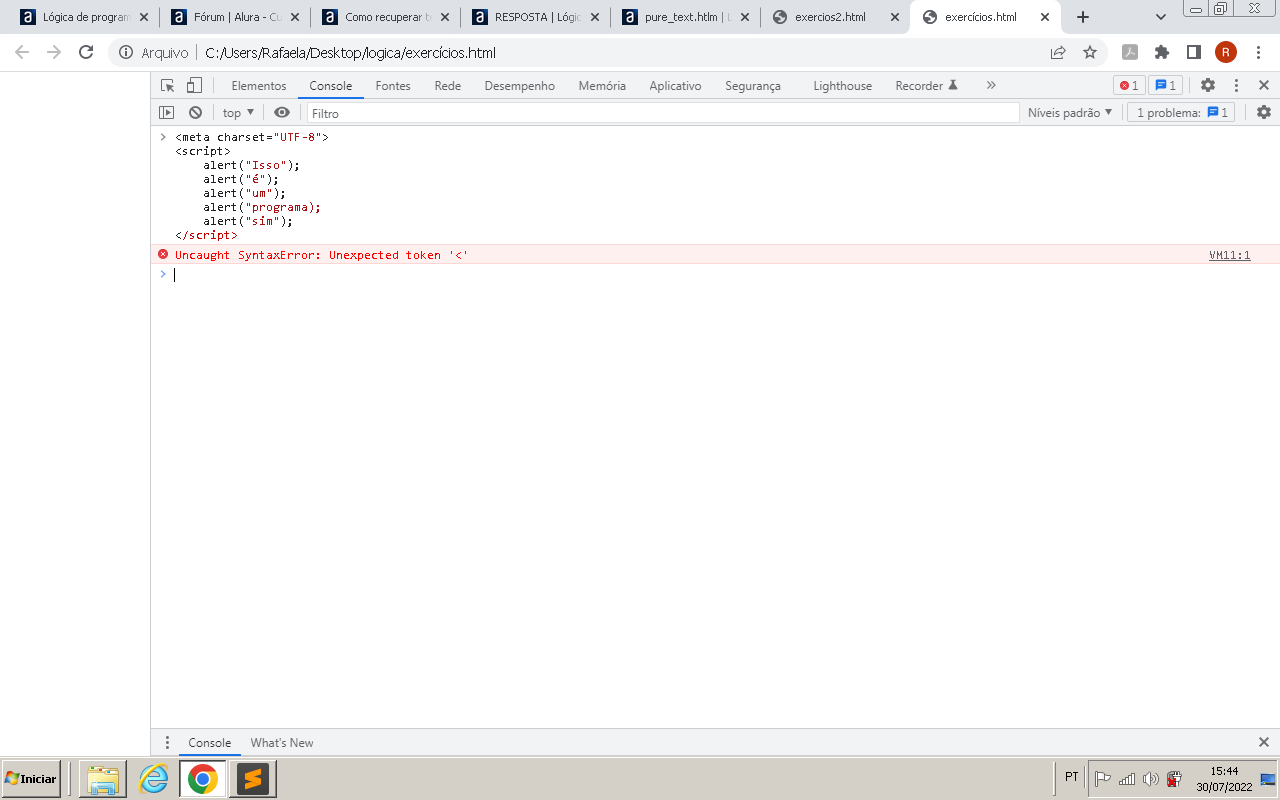Bookmark this page with the star
The height and width of the screenshot is (800, 1280).
click(1090, 52)
